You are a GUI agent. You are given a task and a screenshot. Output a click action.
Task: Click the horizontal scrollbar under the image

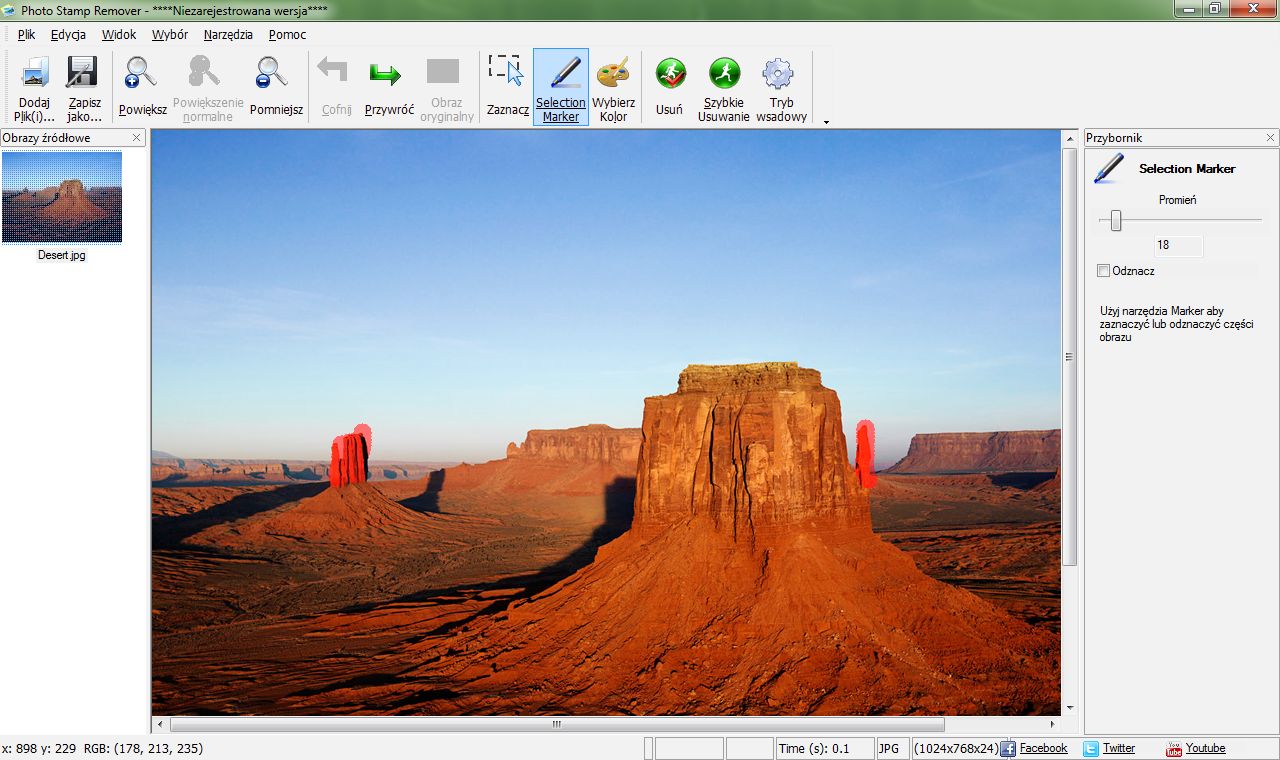click(x=557, y=724)
